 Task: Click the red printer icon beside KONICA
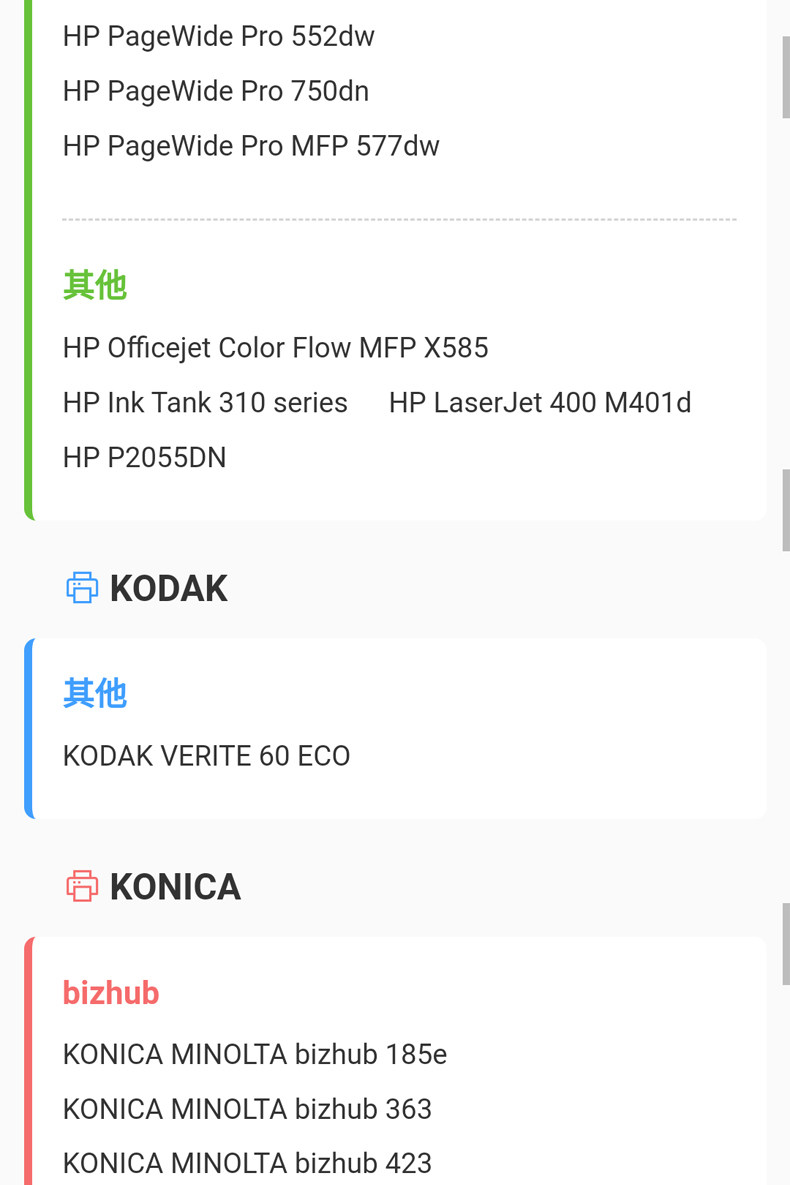[x=82, y=887]
